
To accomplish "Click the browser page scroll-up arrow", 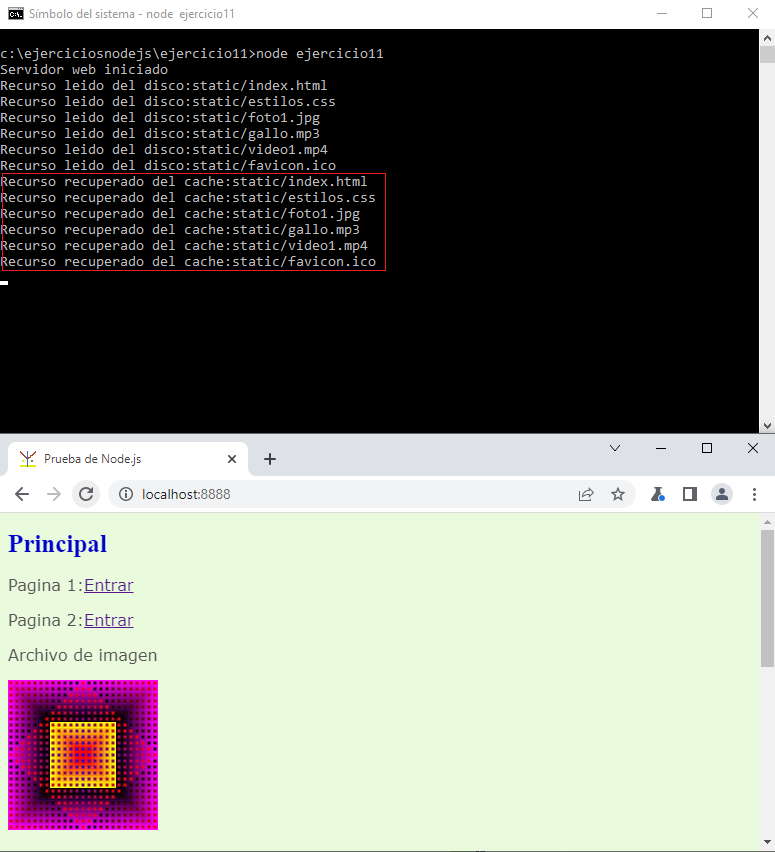I will (x=767, y=523).
